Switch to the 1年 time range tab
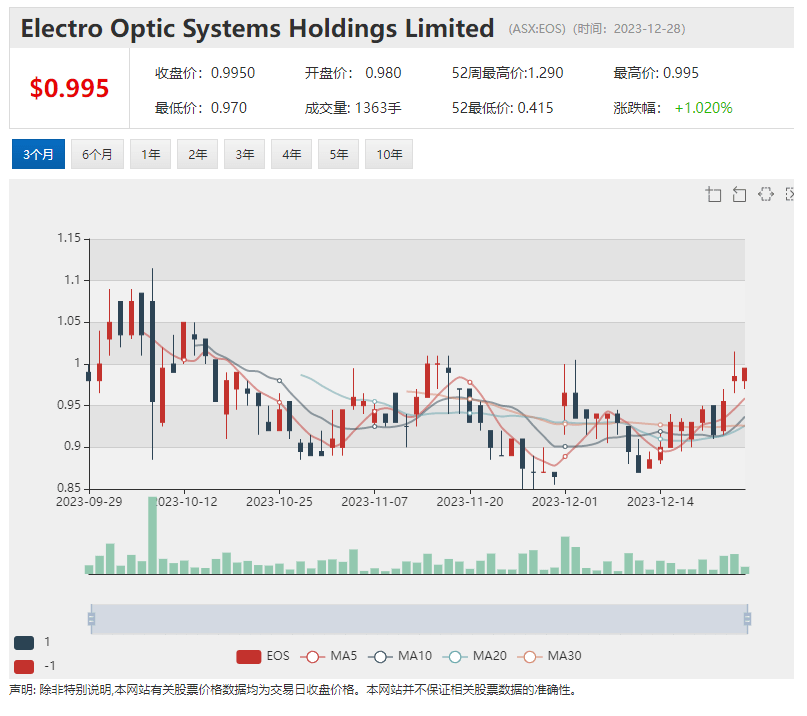Screen dimensions: 807x716 coord(150,154)
